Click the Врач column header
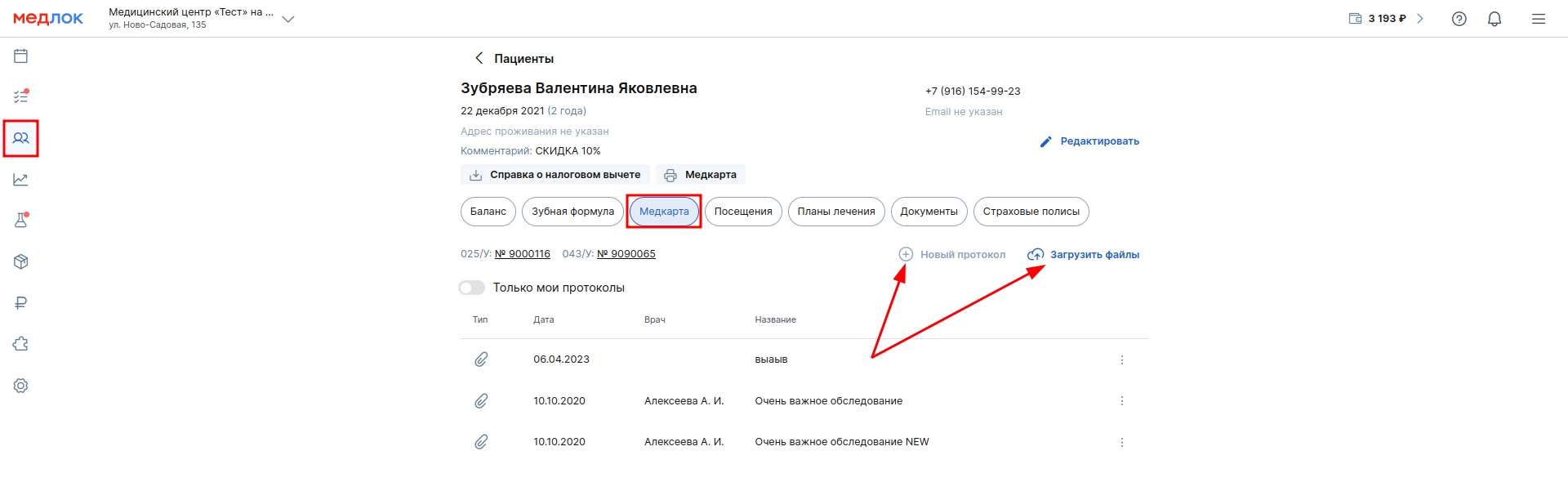The image size is (1568, 491). (x=655, y=319)
